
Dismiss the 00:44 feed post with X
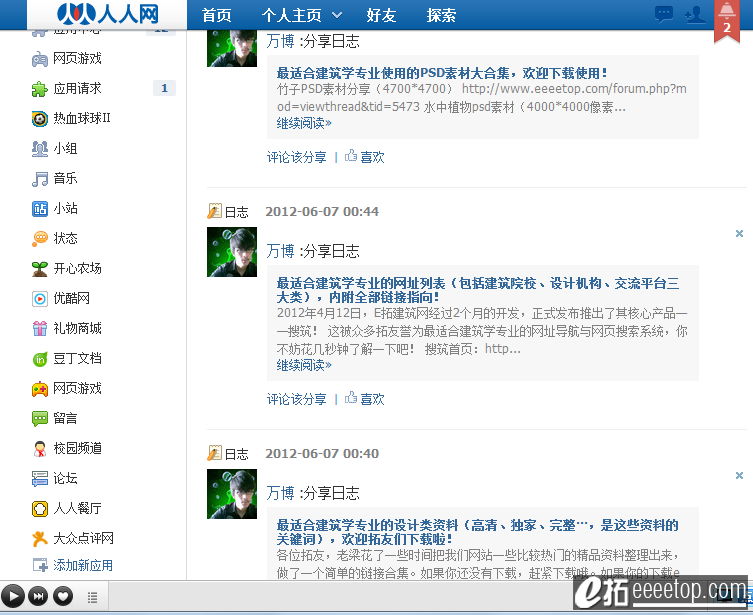739,233
